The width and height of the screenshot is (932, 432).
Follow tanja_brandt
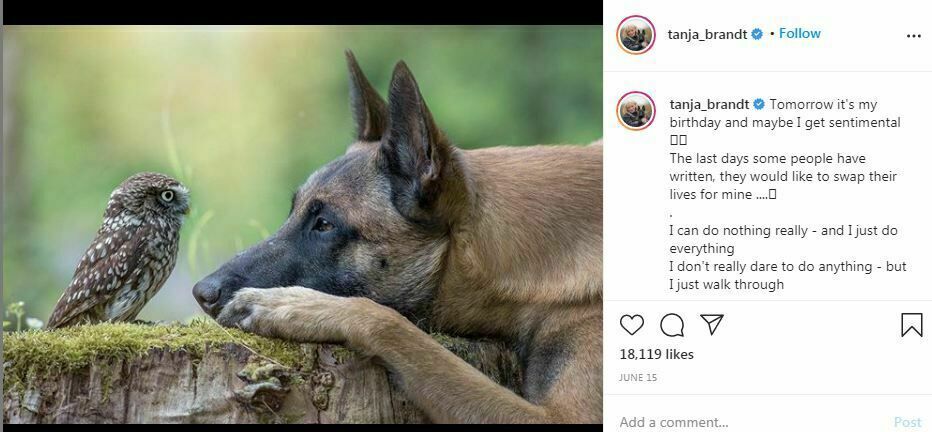799,33
